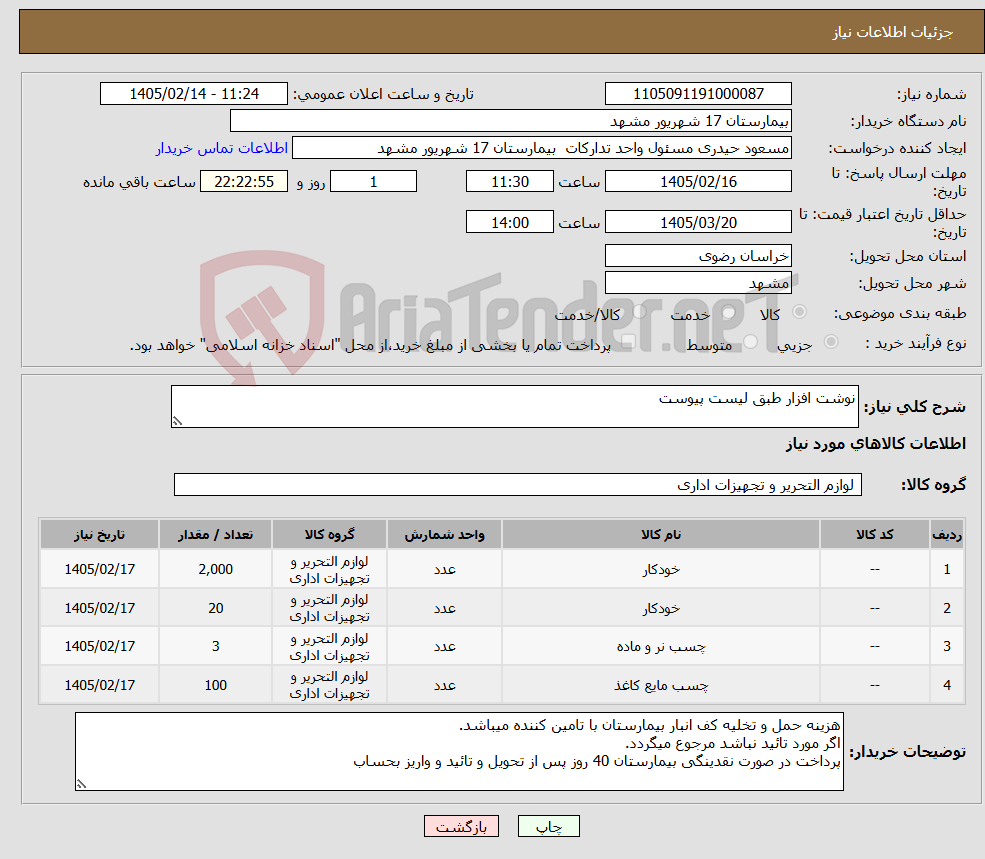The image size is (985, 859).
Task: Click خودکار item name in row 2
Action: click(661, 608)
